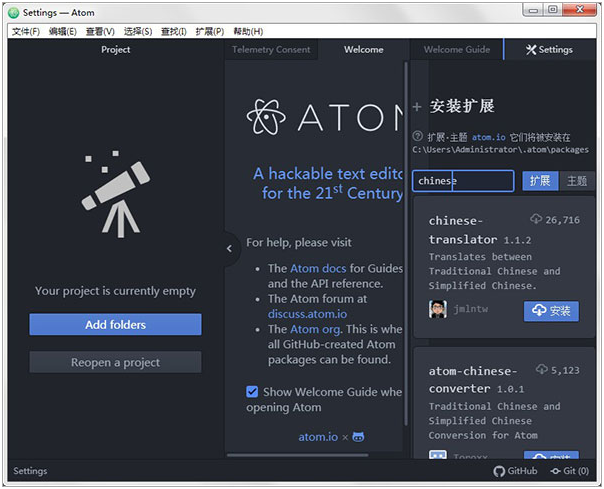The height and width of the screenshot is (489, 604).
Task: Open the atom.io footer link
Action: (x=318, y=437)
